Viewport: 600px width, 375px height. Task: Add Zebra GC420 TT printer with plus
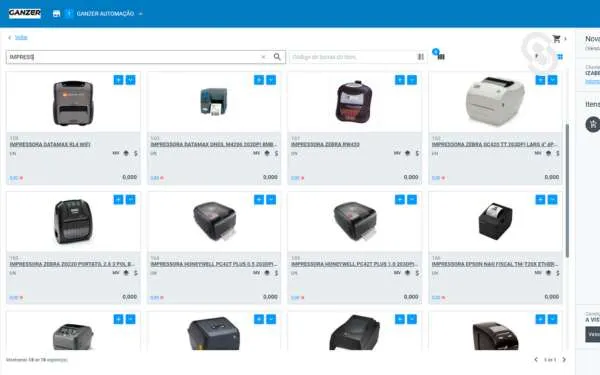[x=540, y=80]
